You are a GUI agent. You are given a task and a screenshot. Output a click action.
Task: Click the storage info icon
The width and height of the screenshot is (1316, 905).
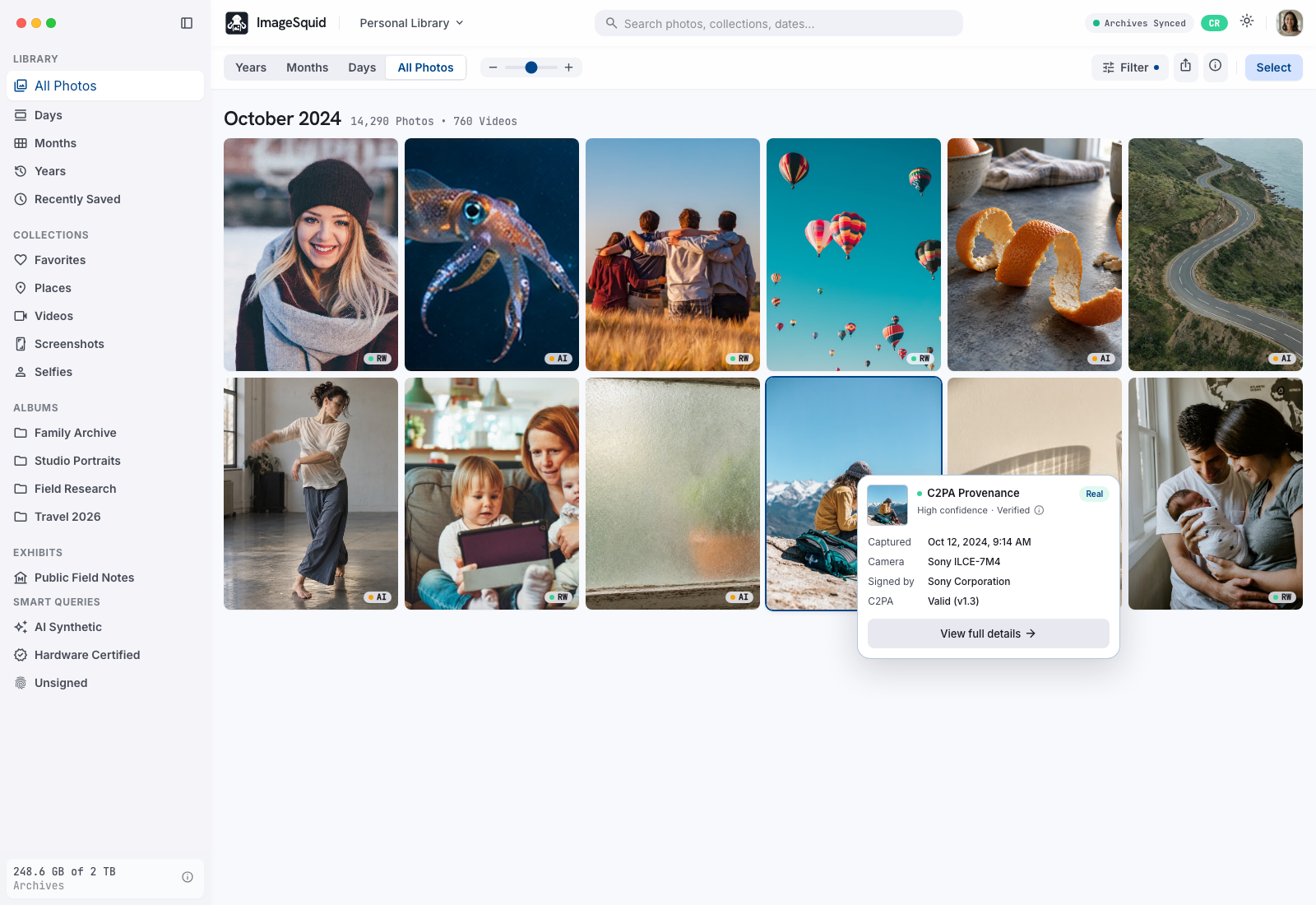tap(188, 877)
